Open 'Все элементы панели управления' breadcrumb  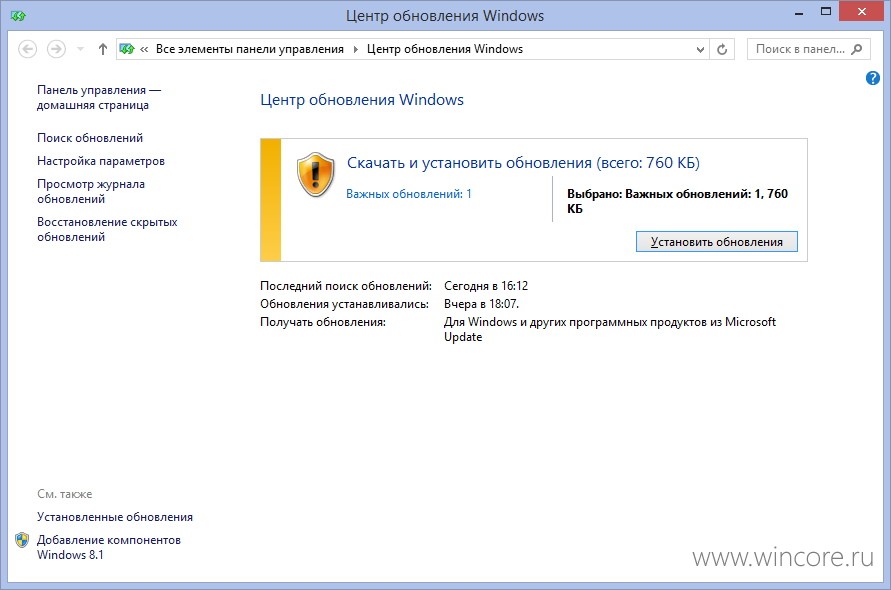click(249, 49)
